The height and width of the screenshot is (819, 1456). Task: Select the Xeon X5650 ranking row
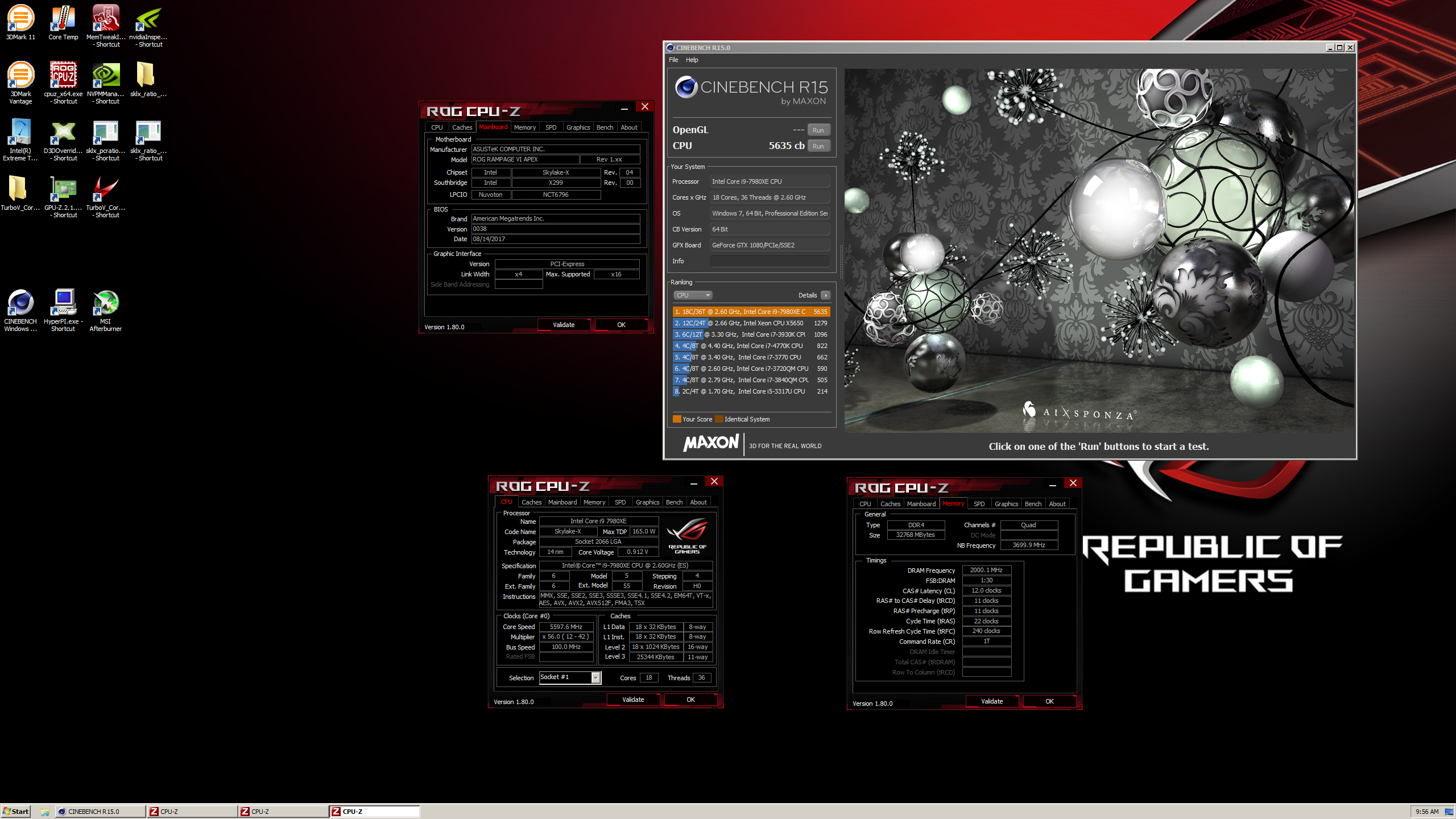(x=751, y=323)
